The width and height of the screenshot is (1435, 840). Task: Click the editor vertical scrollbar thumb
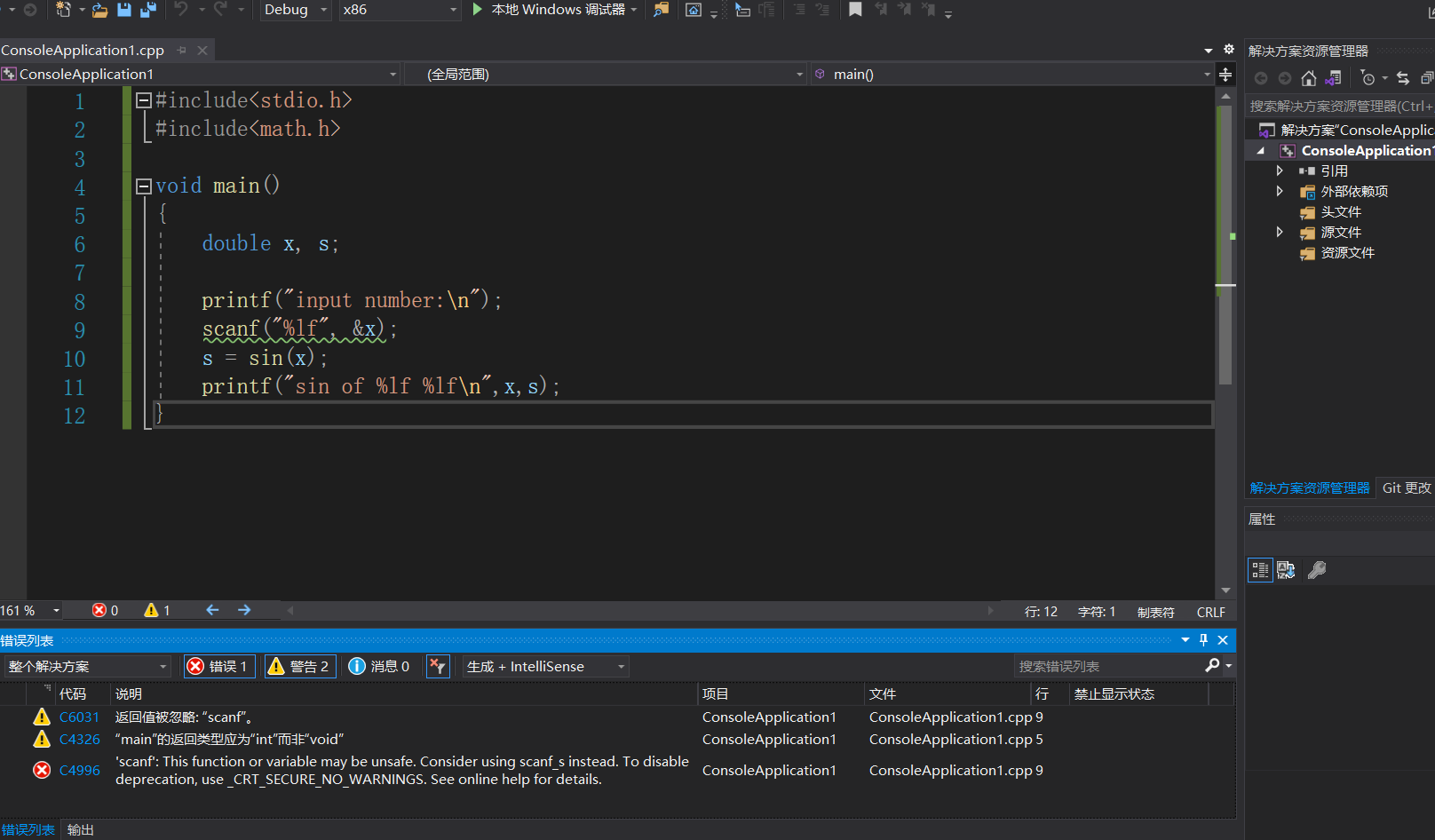[1225, 244]
